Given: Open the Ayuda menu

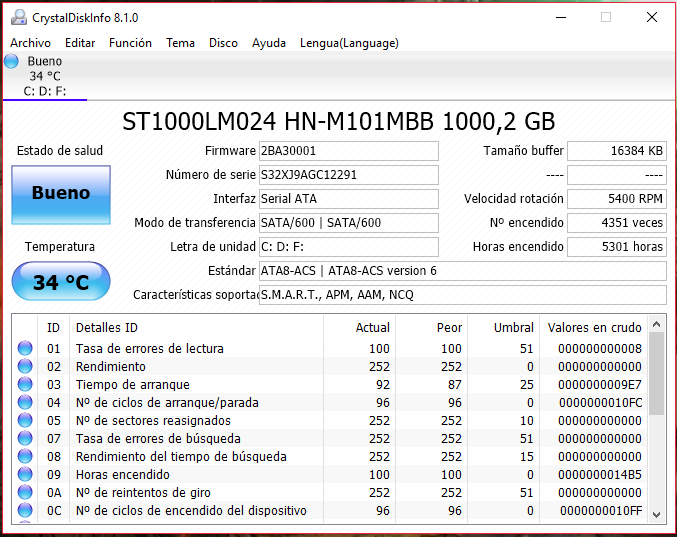Looking at the screenshot, I should pyautogui.click(x=269, y=43).
